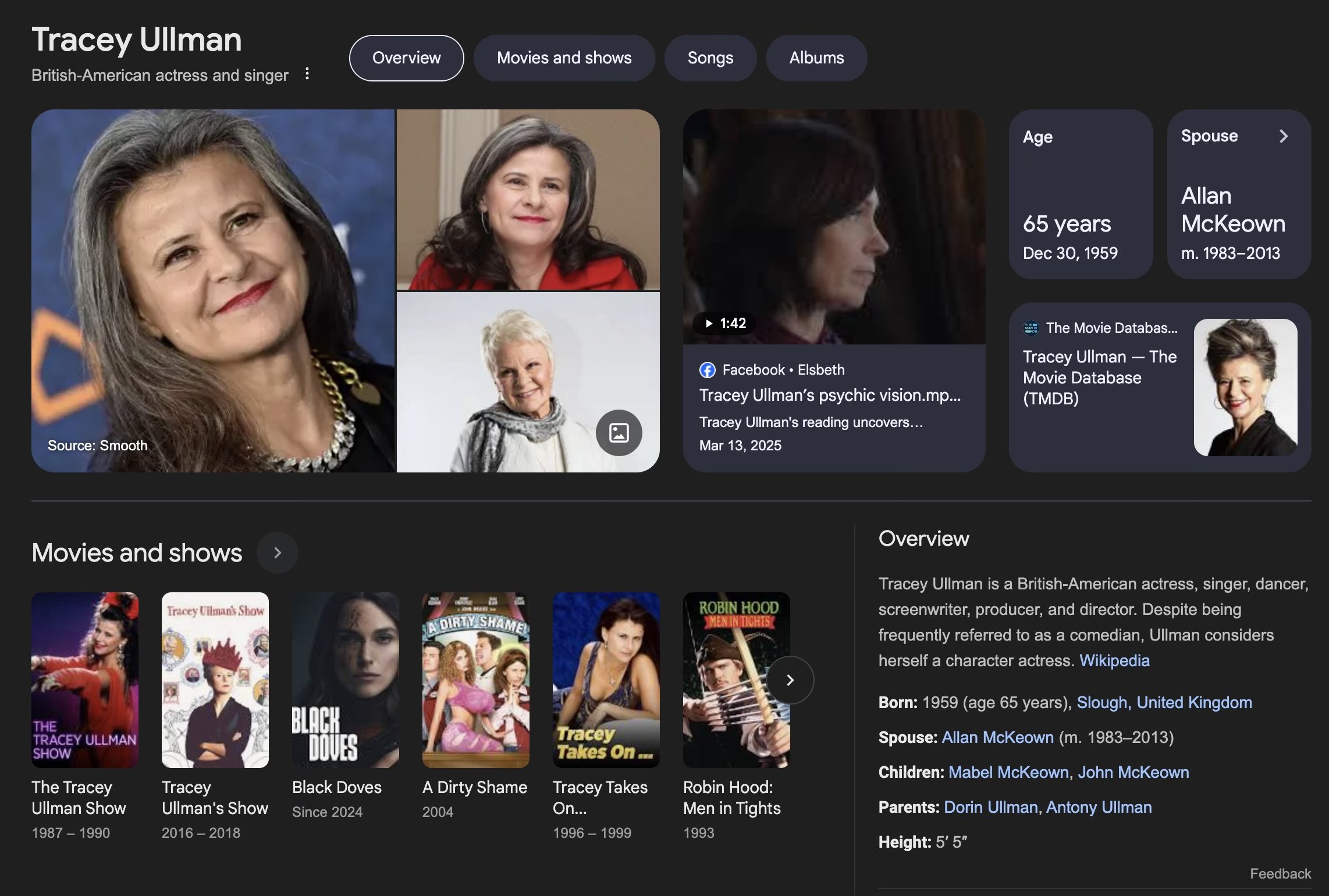This screenshot has height=896, width=1329.
Task: Open Allan McKeown link in Spouse row
Action: pos(997,738)
